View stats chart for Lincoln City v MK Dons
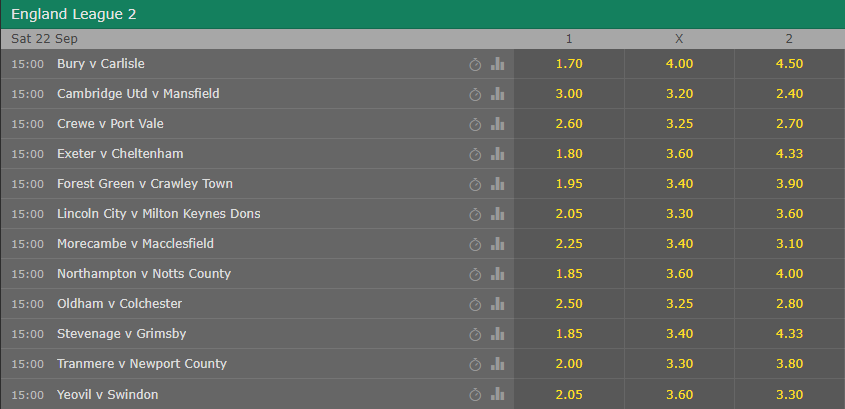The width and height of the screenshot is (845, 409). tap(497, 214)
